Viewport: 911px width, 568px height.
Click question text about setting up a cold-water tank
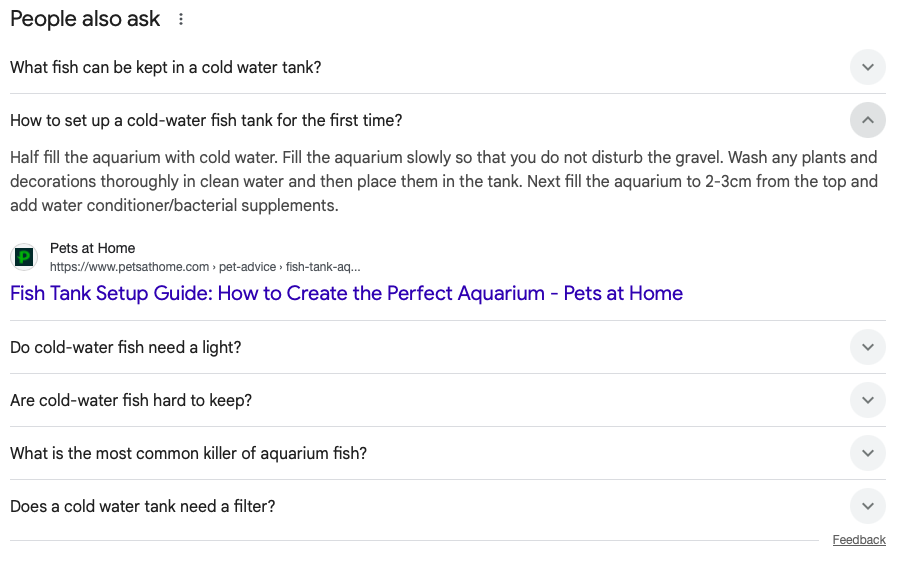tap(206, 120)
